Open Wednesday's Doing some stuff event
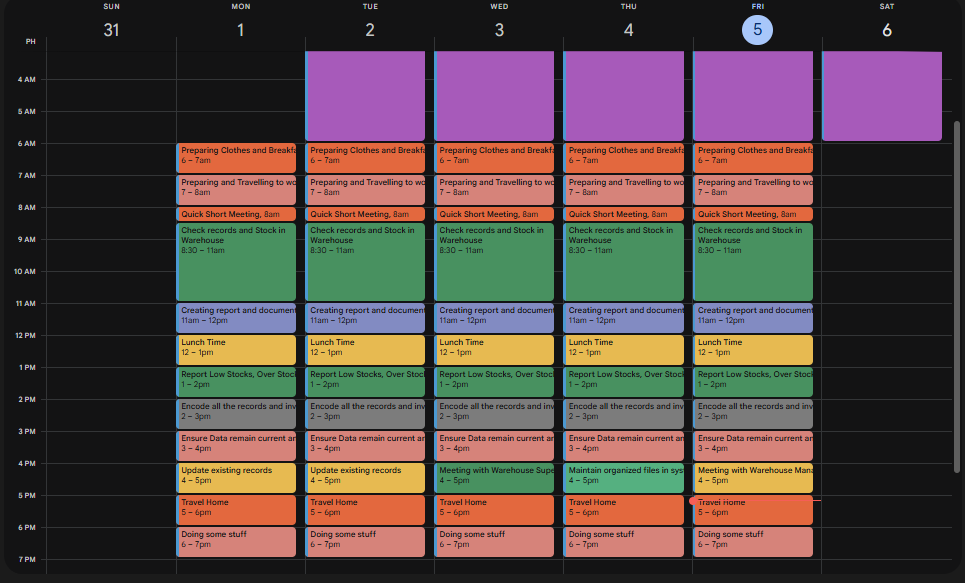Image resolution: width=965 pixels, height=583 pixels. (495, 542)
